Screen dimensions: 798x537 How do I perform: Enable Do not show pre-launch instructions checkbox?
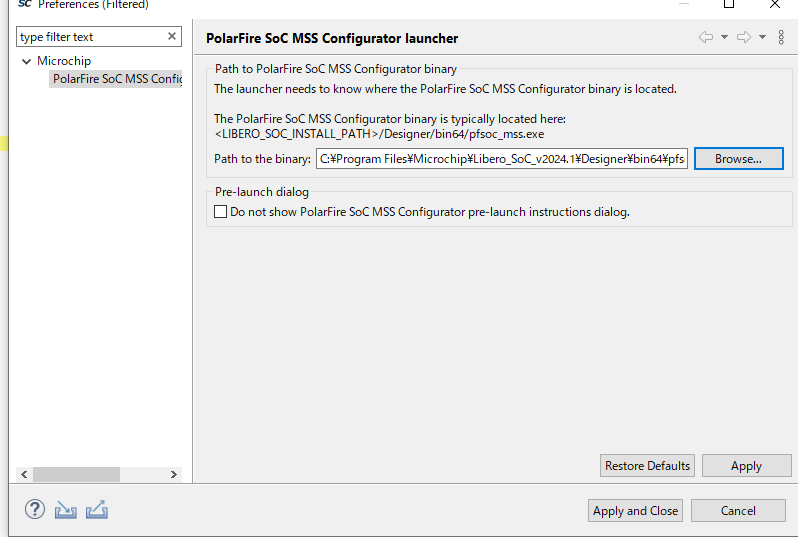pos(221,212)
